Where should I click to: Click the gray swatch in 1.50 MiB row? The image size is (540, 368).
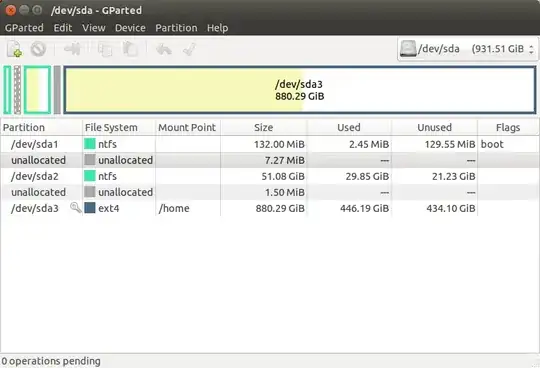(x=90, y=192)
